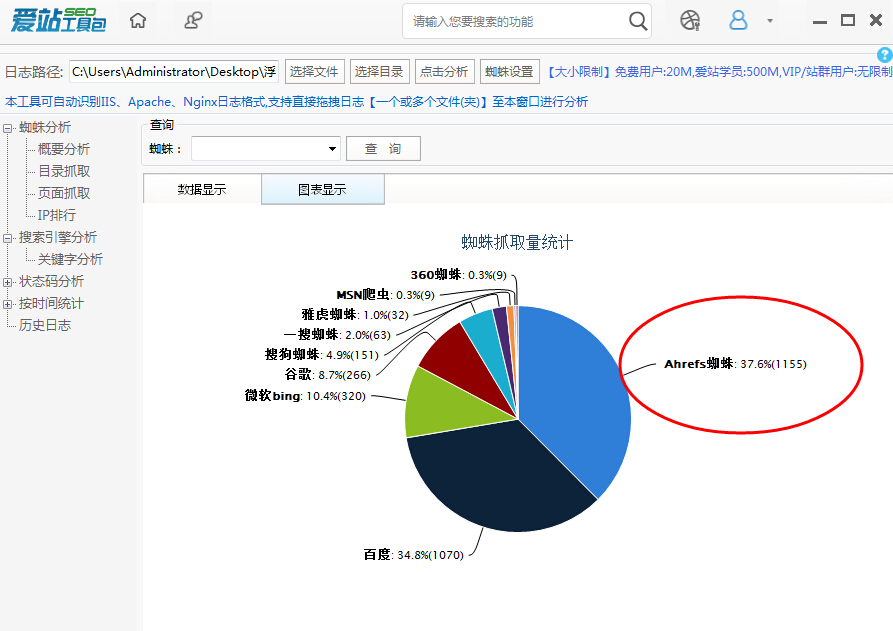The width and height of the screenshot is (893, 631).
Task: Collapse the 搜索引擎分析 tree node
Action: point(7,238)
